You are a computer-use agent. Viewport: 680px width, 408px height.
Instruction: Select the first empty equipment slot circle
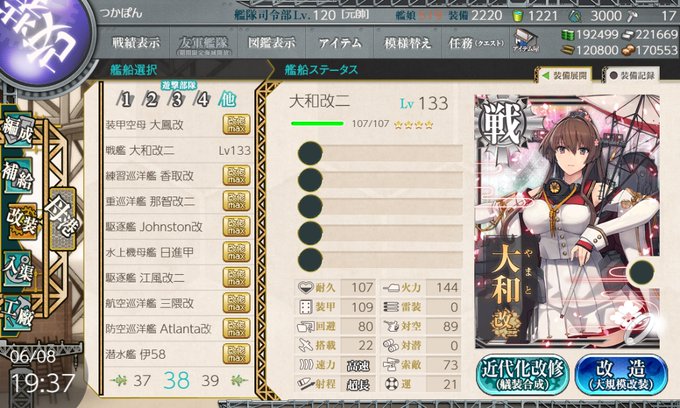tap(310, 153)
